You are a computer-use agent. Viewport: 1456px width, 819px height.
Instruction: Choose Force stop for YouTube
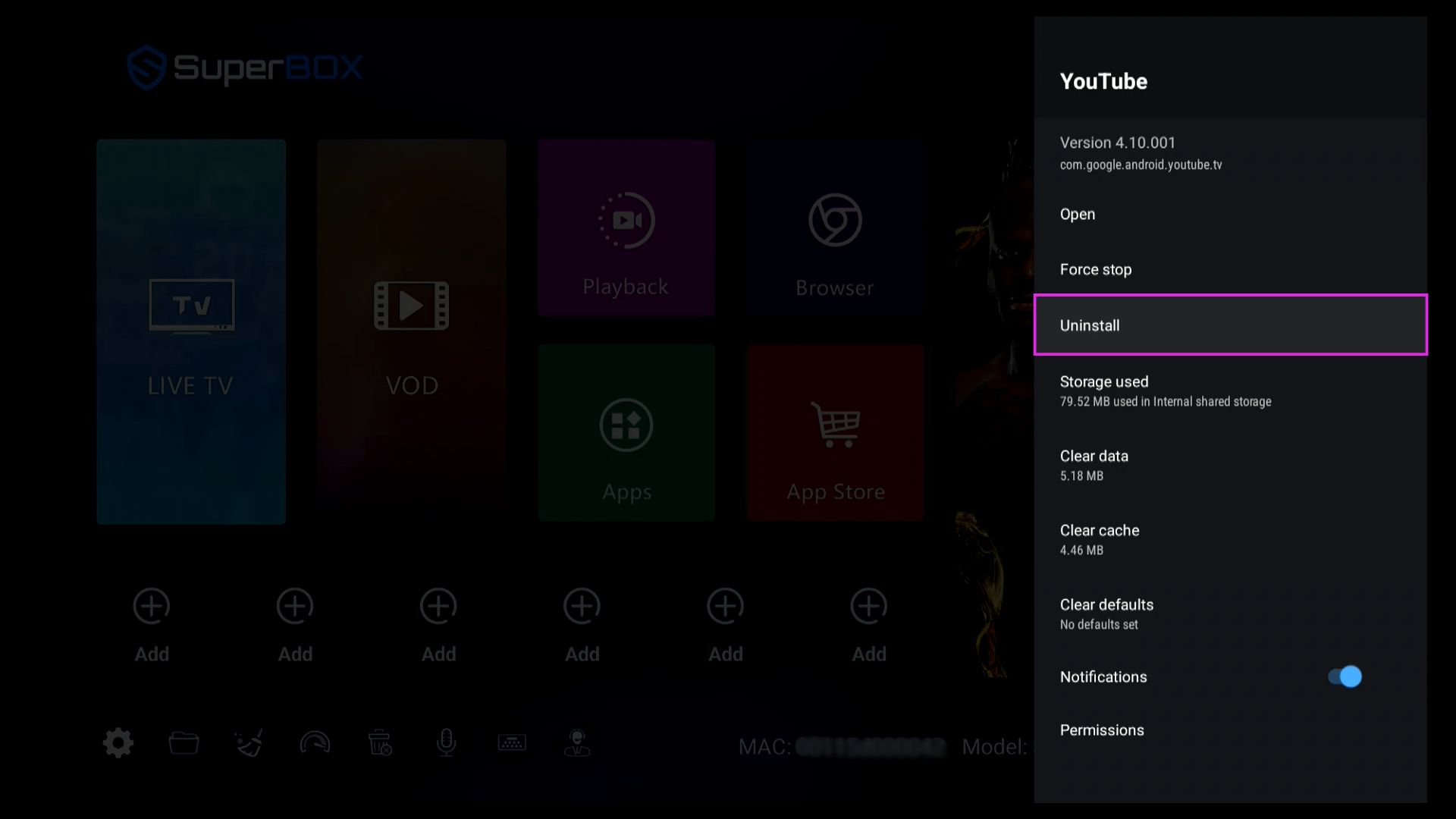(1230, 269)
